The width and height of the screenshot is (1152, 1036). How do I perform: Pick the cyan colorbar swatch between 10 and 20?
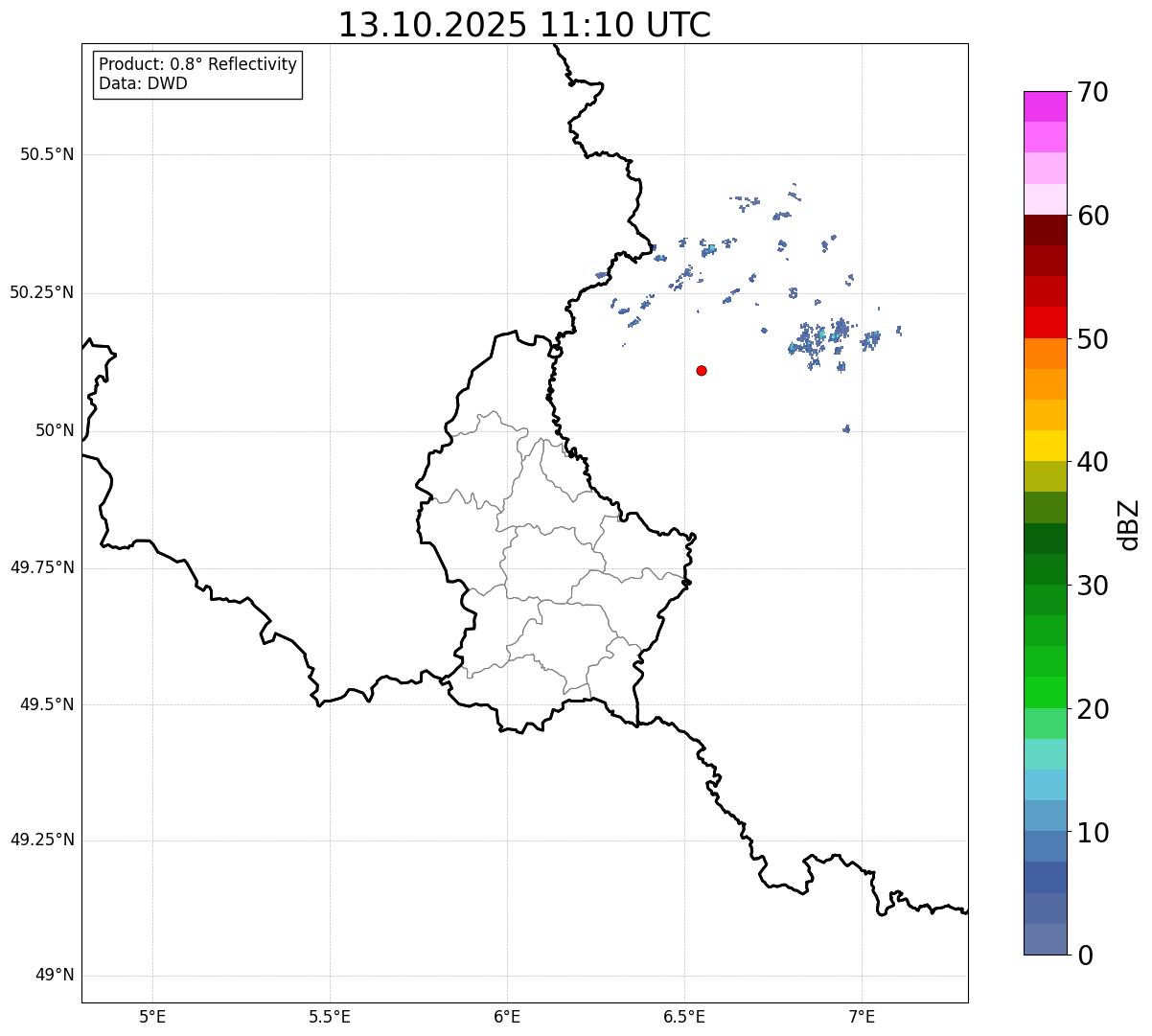1045,786
